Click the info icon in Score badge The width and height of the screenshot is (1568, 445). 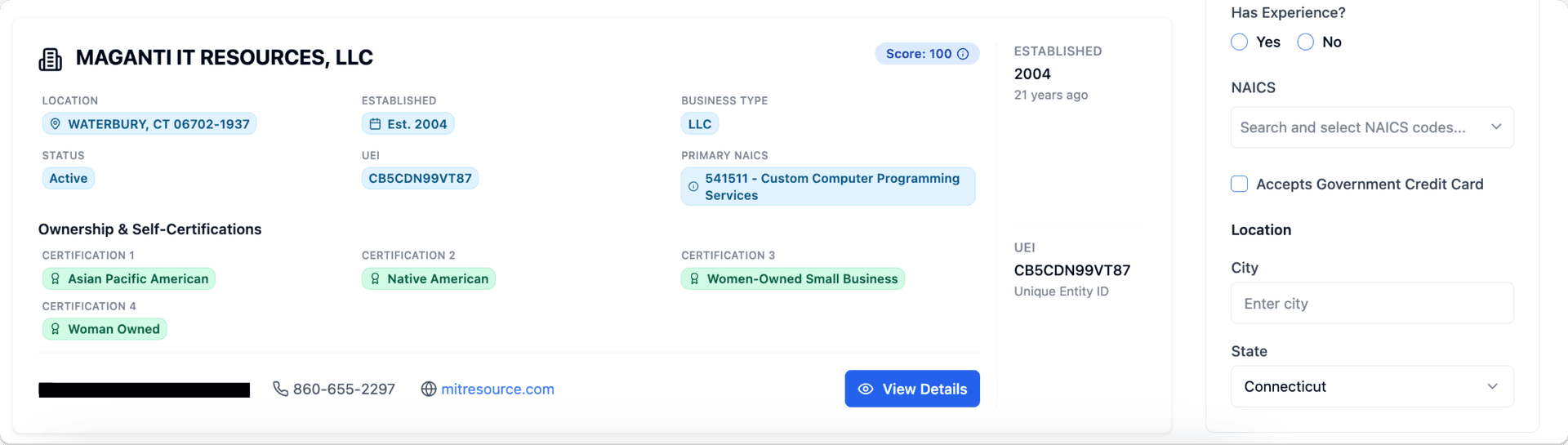[x=963, y=54]
